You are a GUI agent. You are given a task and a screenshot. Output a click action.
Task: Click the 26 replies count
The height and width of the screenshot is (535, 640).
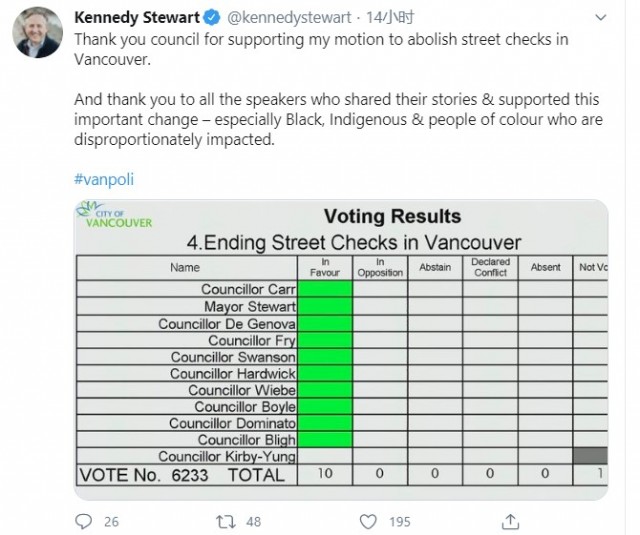tap(111, 522)
